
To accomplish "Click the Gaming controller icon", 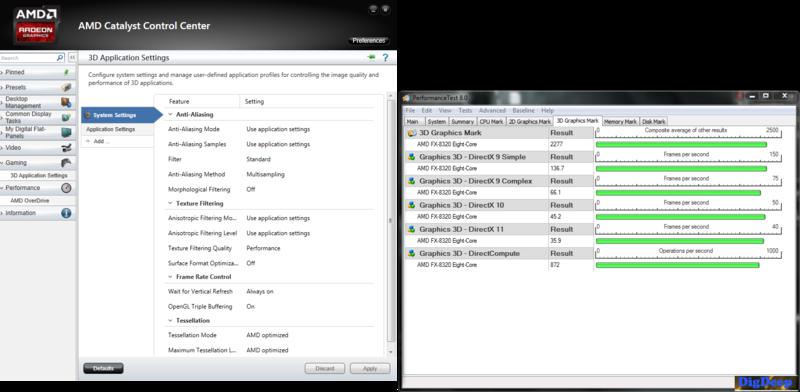I will [x=66, y=163].
